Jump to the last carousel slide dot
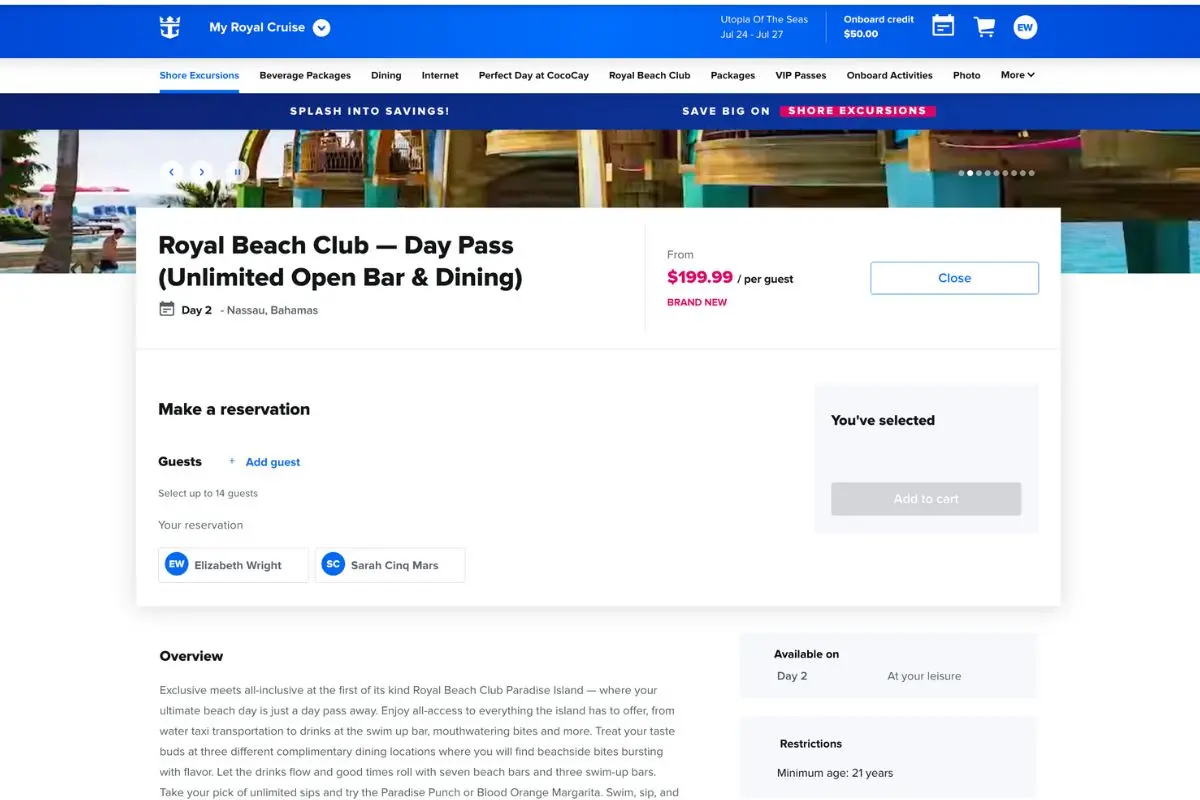This screenshot has width=1200, height=800. pyautogui.click(x=1030, y=172)
